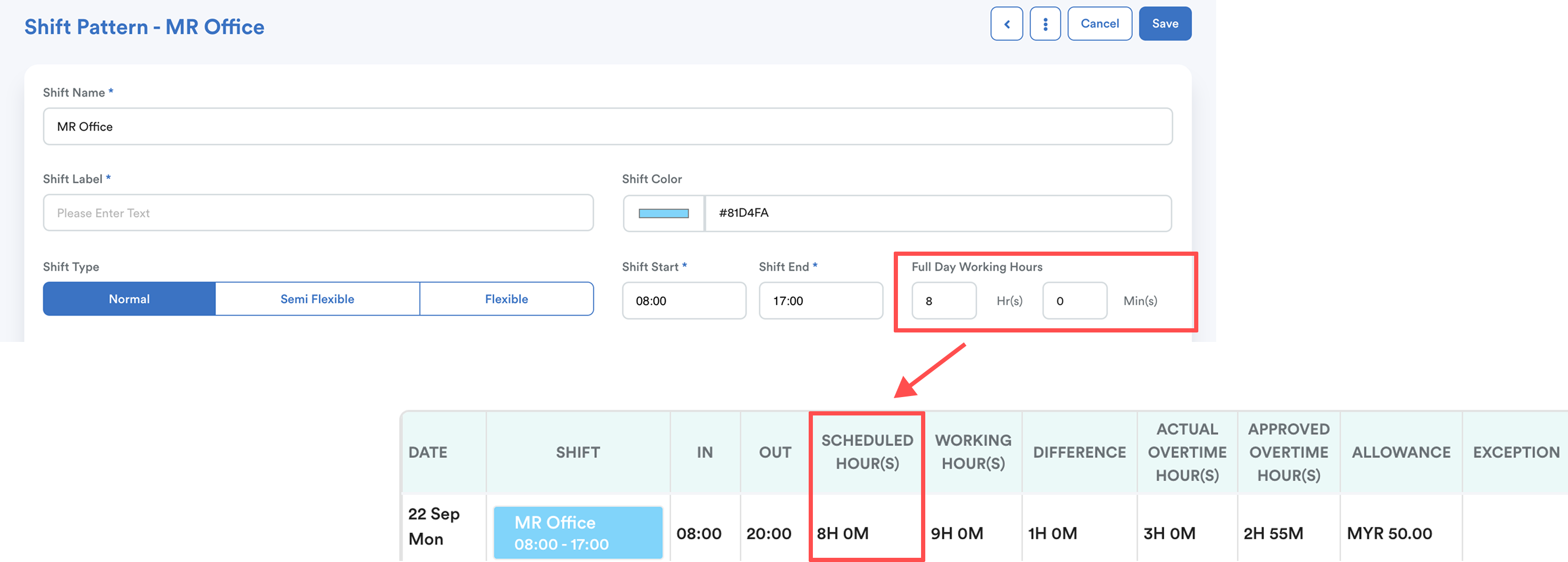Click the EXCEPTION column header
Image resolution: width=1568 pixels, height=562 pixels.
click(1516, 452)
